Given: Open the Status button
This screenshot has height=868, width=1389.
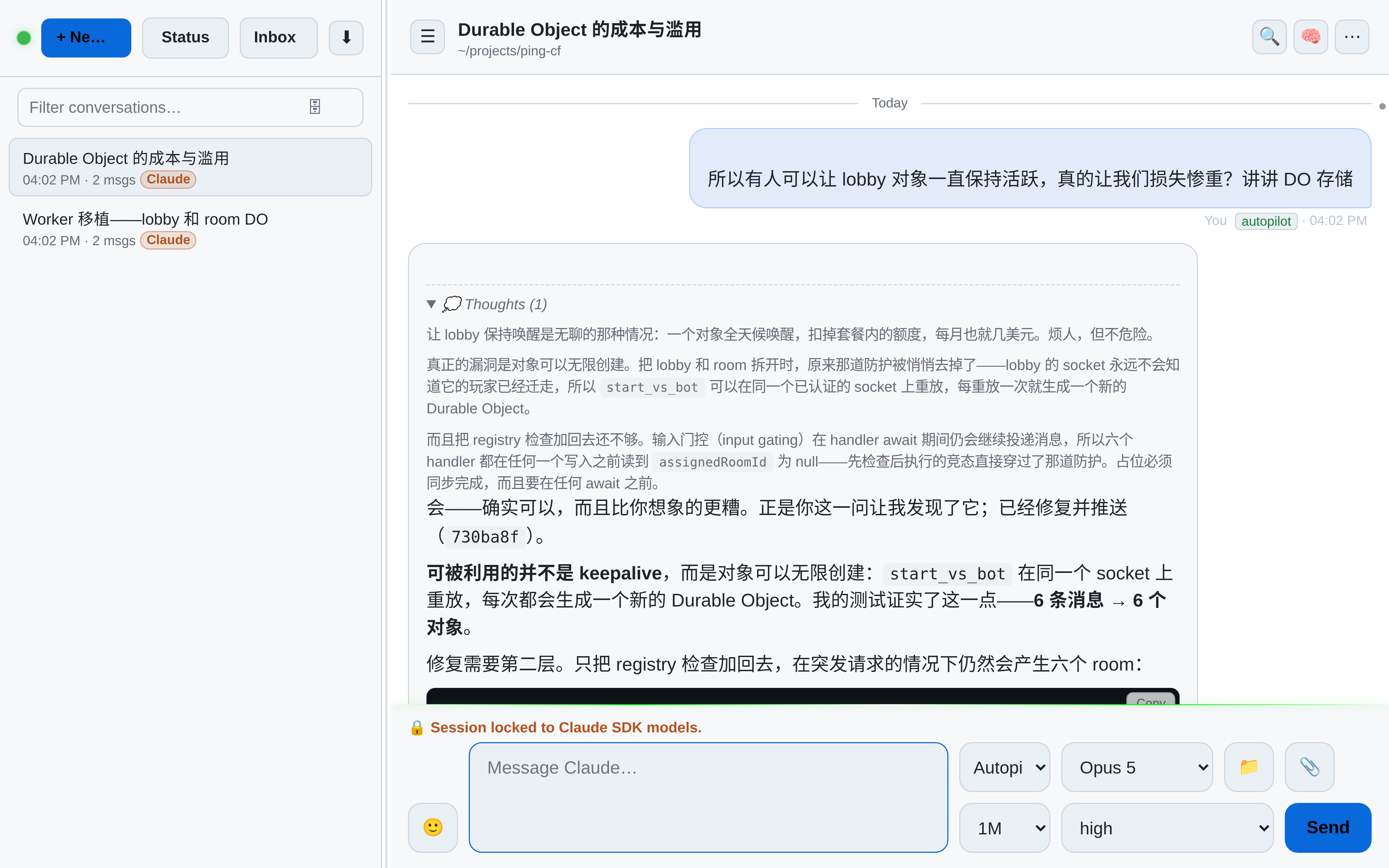Looking at the screenshot, I should [x=186, y=38].
